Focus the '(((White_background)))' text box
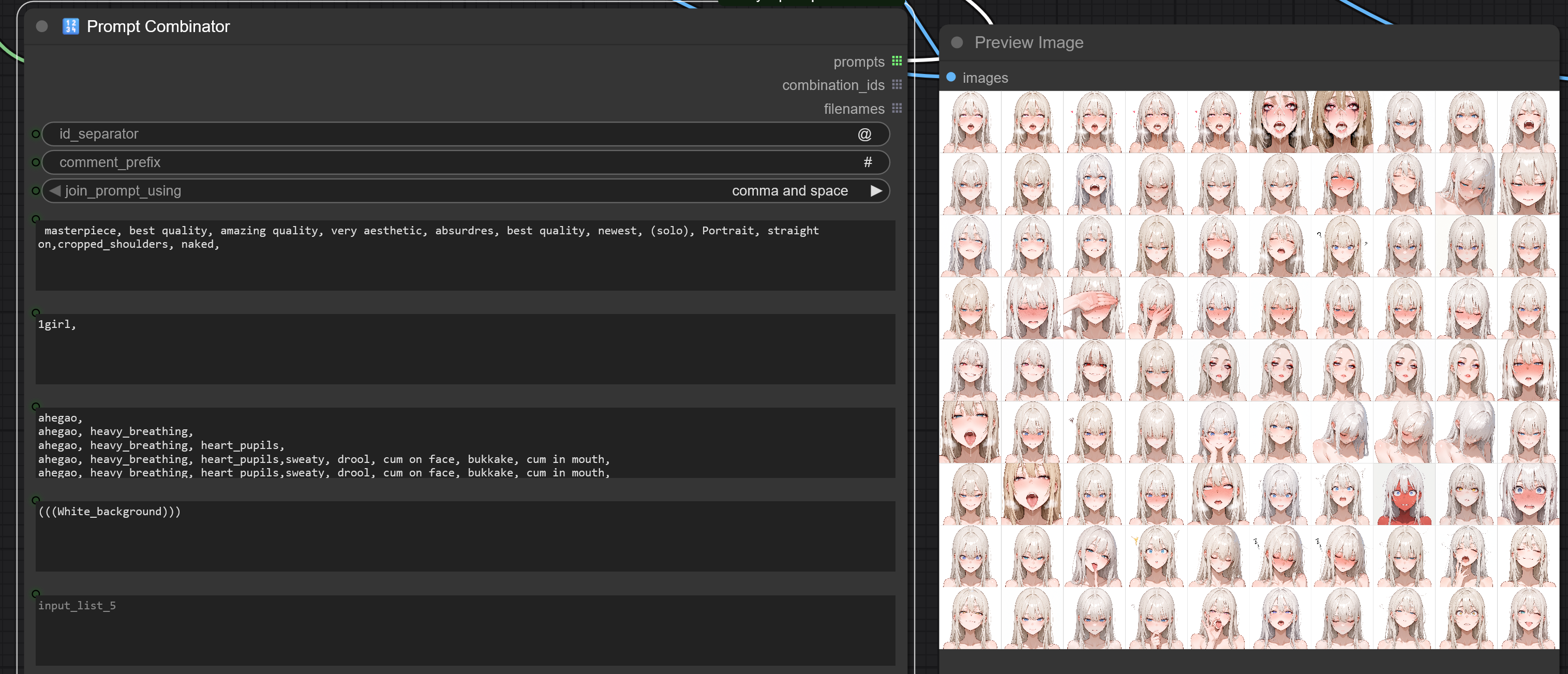 [x=465, y=536]
